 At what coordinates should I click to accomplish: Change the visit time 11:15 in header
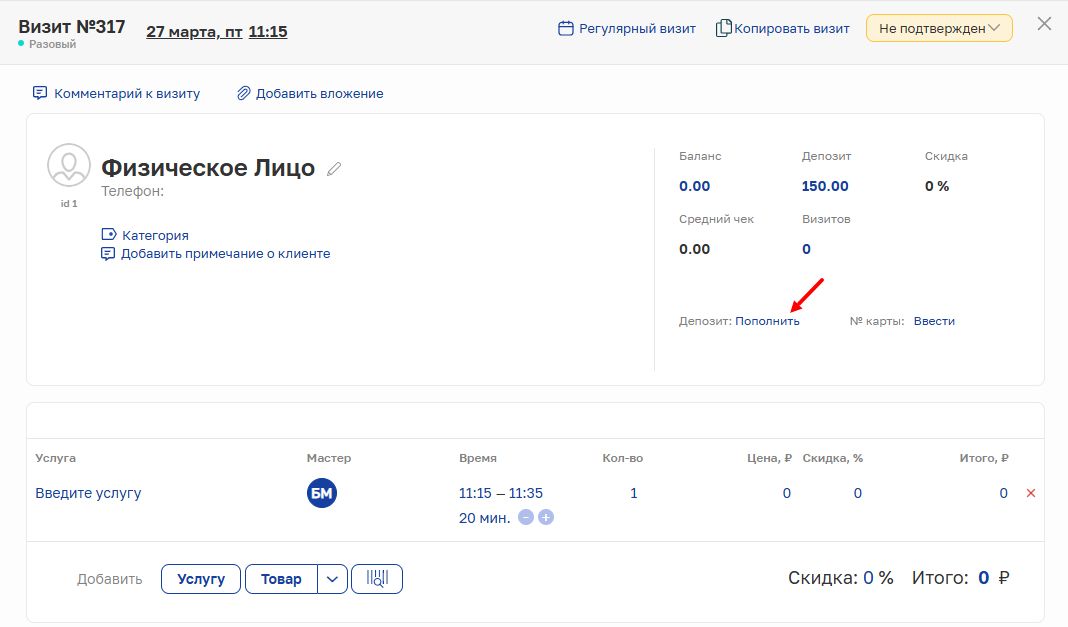(x=268, y=32)
